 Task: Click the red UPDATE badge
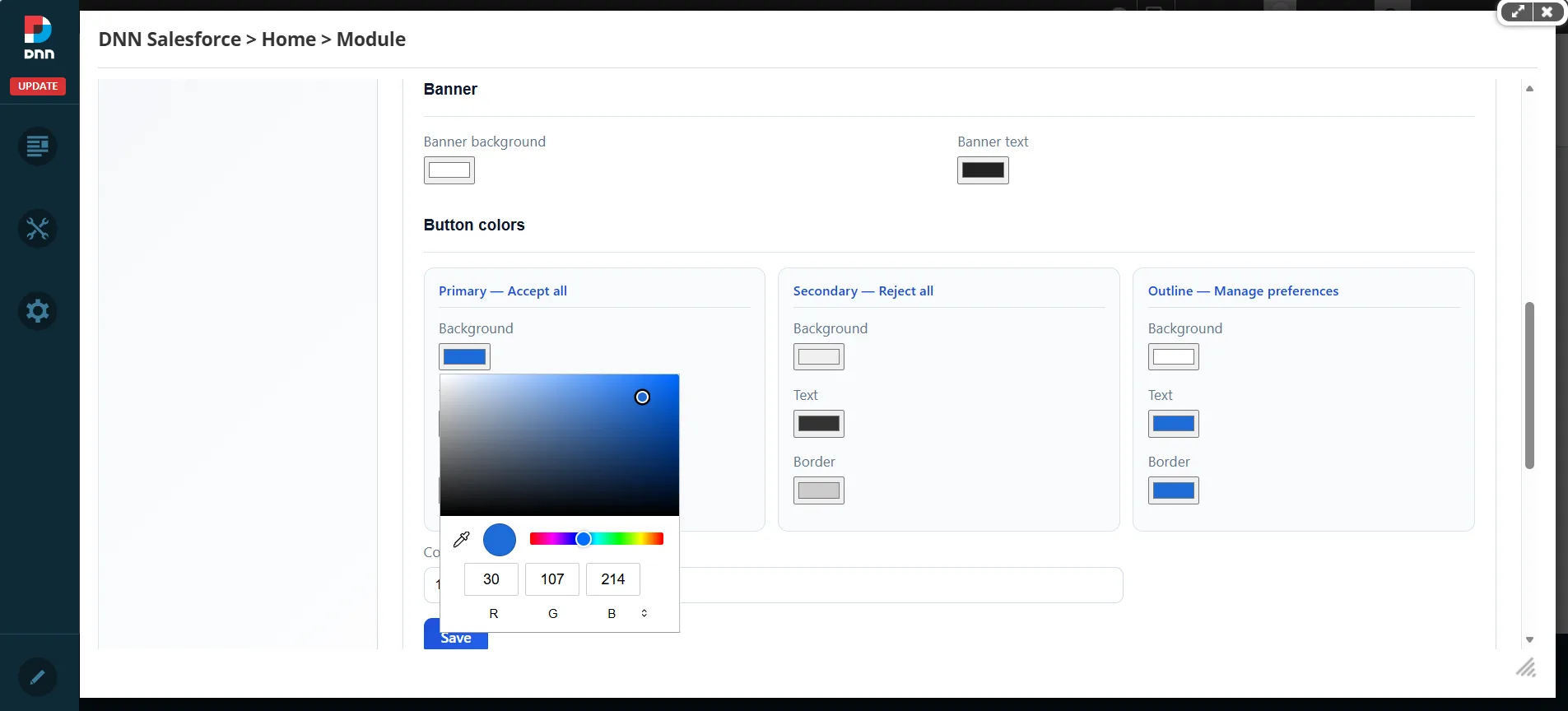coord(38,86)
